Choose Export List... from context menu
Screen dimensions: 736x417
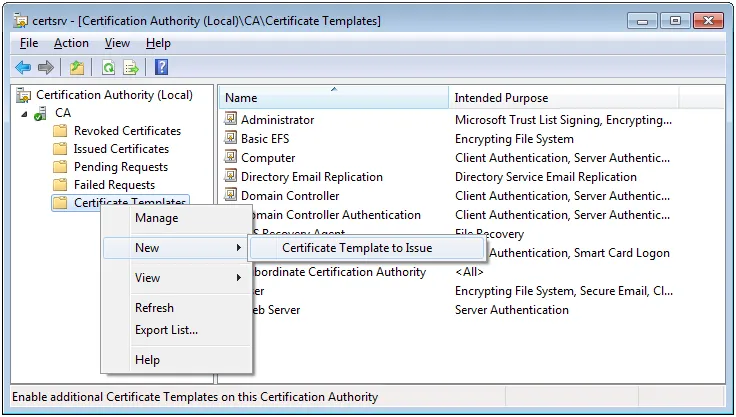[x=177, y=330]
